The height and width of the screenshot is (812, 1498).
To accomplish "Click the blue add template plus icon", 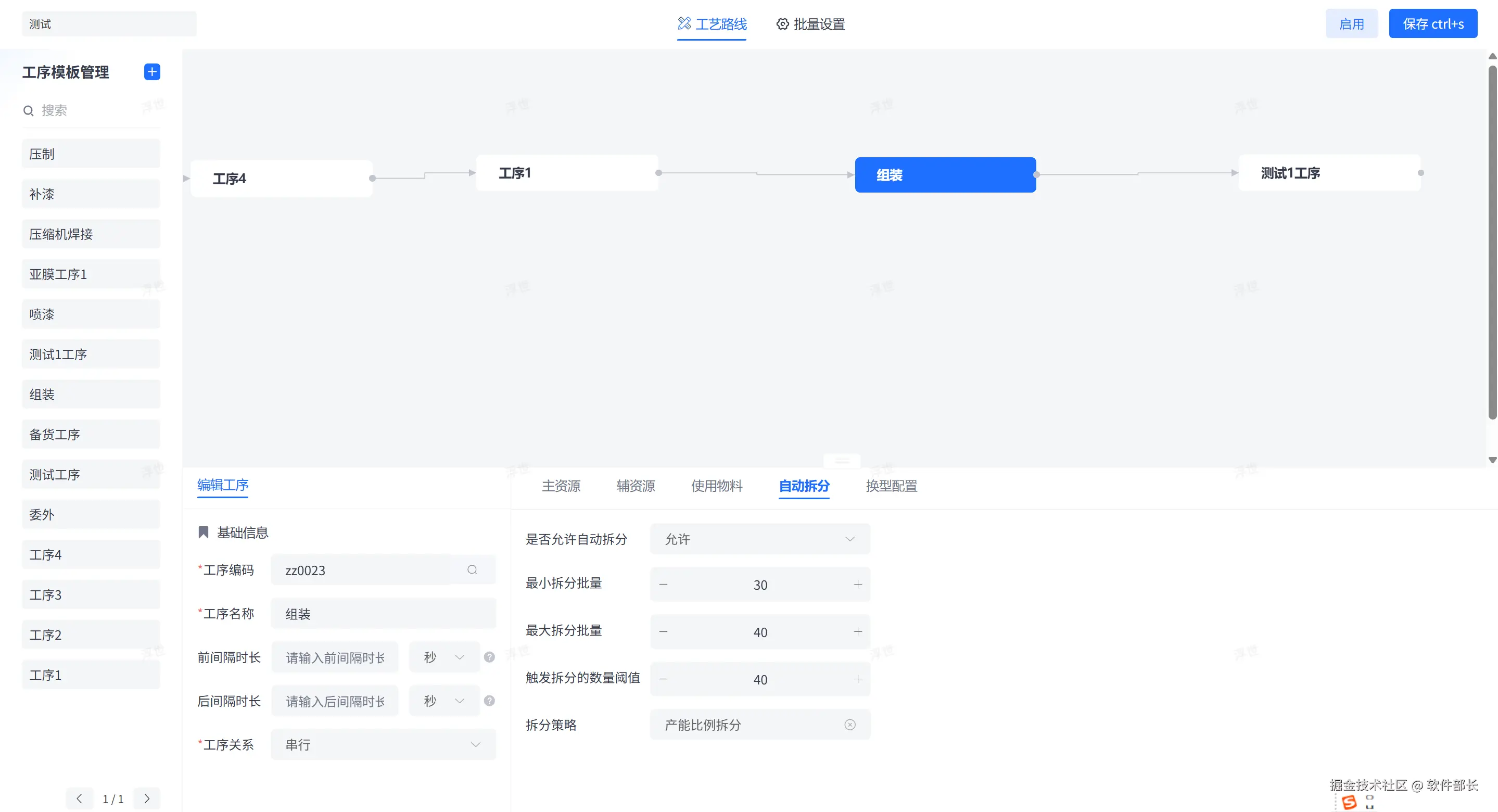I will pos(152,71).
